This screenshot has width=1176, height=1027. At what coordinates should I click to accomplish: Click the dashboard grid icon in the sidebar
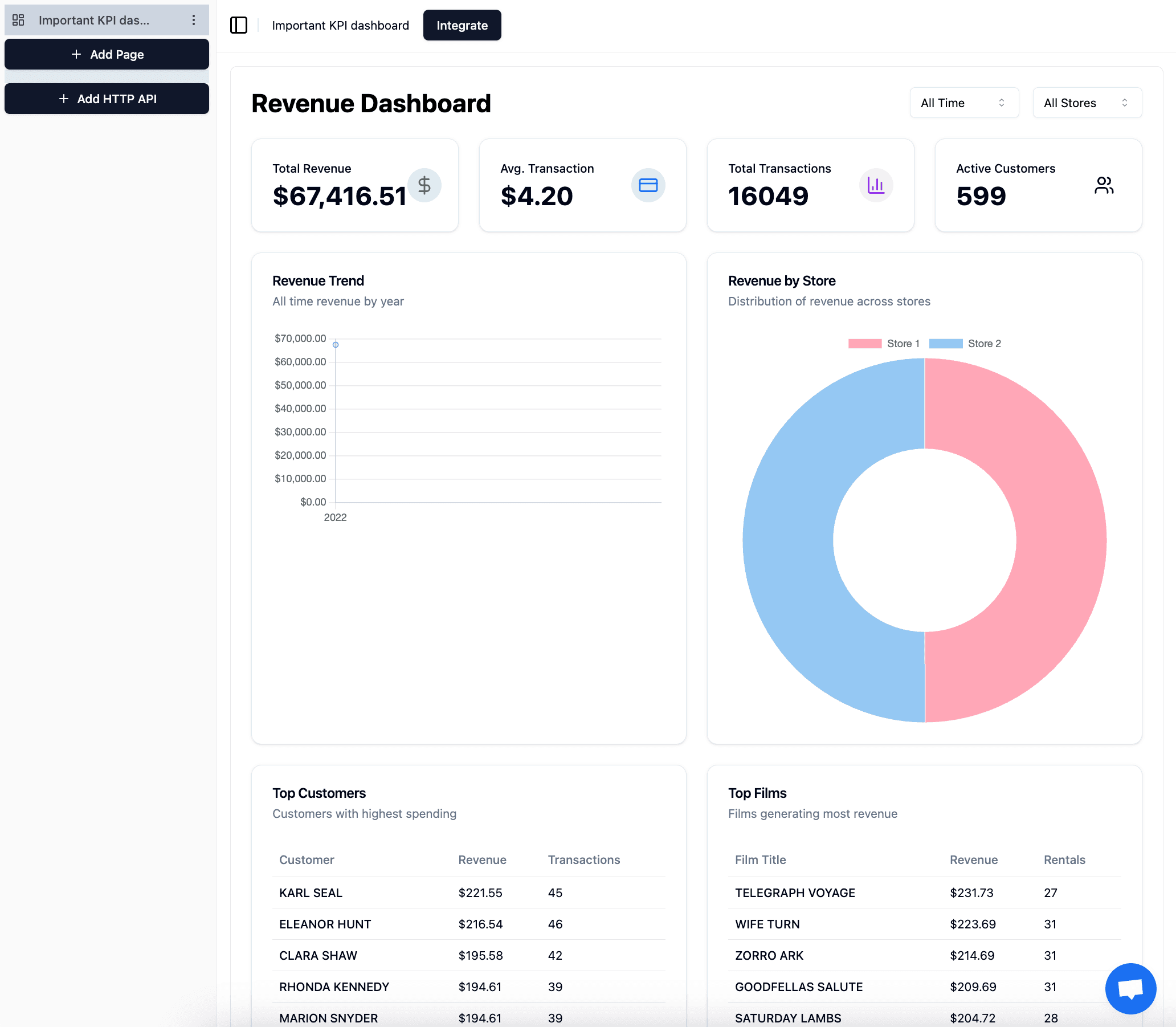(18, 19)
